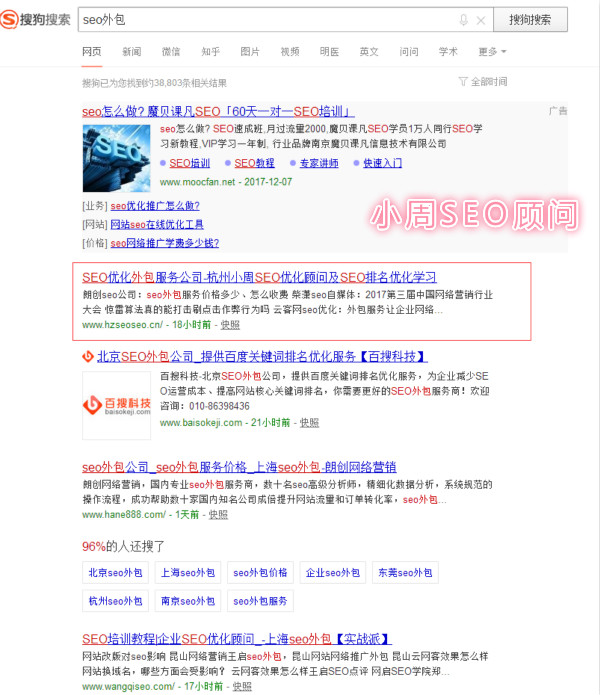Viewport: 600px width, 695px height.
Task: Open the 问问 tab
Action: (x=409, y=51)
